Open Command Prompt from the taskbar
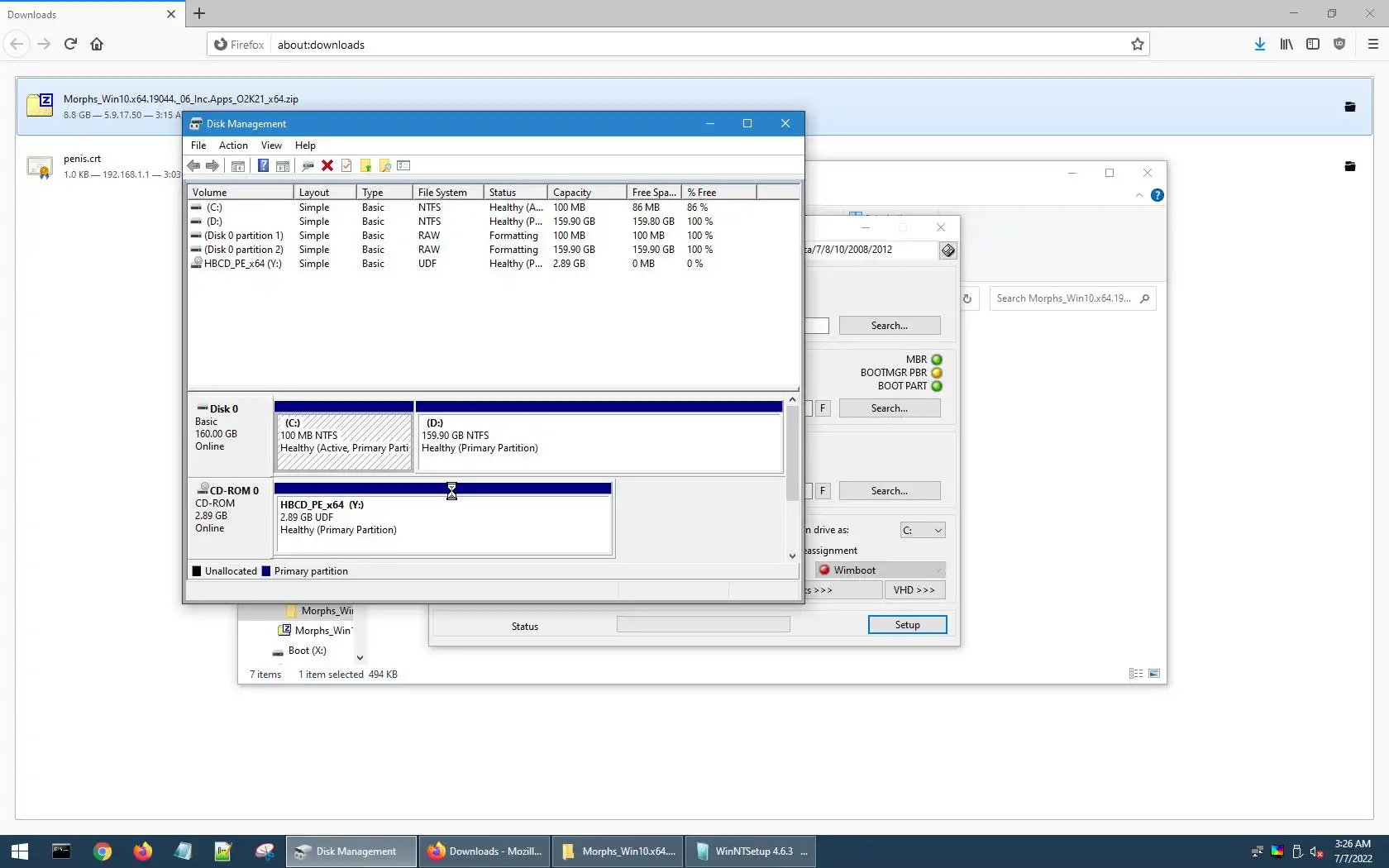Screen dimensions: 1389x868 coord(61,851)
